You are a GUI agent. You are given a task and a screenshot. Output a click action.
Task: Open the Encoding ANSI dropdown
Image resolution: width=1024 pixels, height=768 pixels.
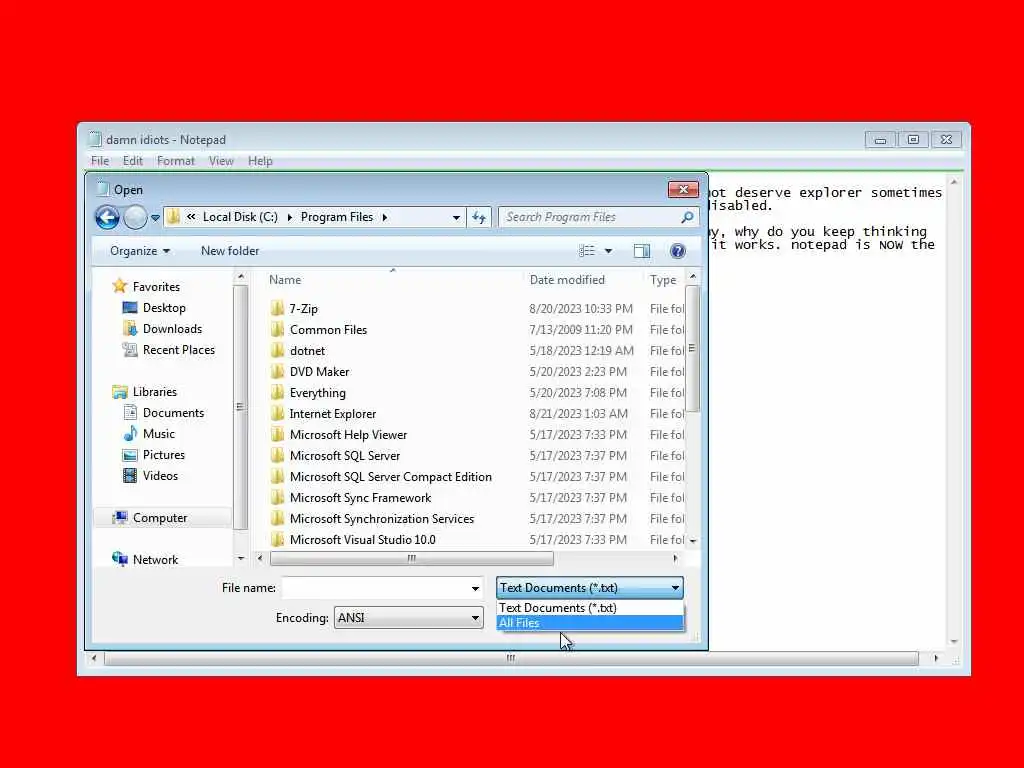(409, 618)
